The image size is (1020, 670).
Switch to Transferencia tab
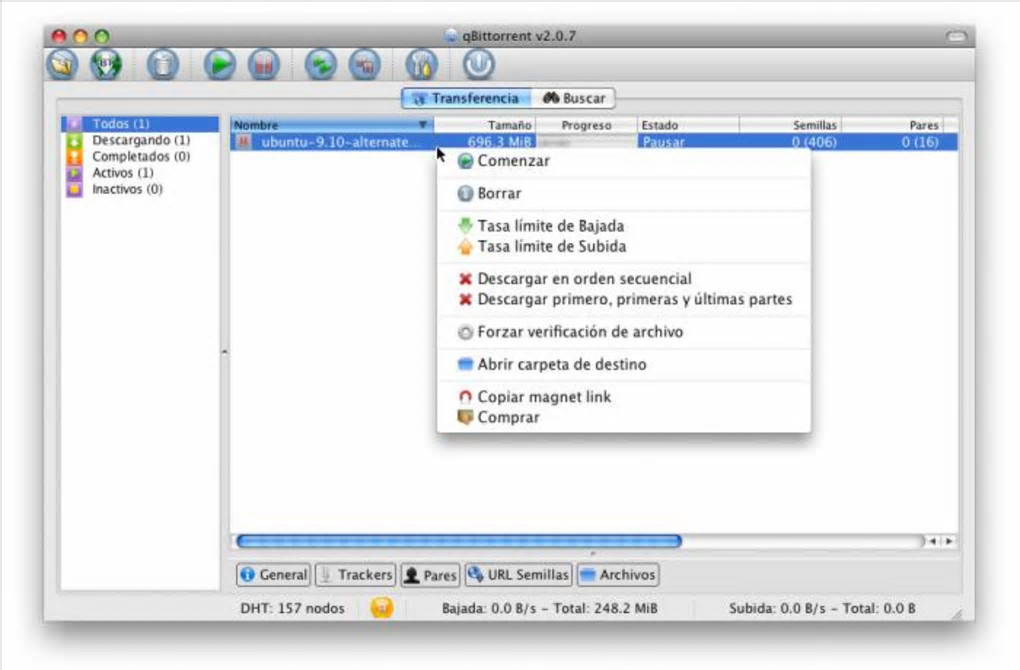(x=467, y=98)
